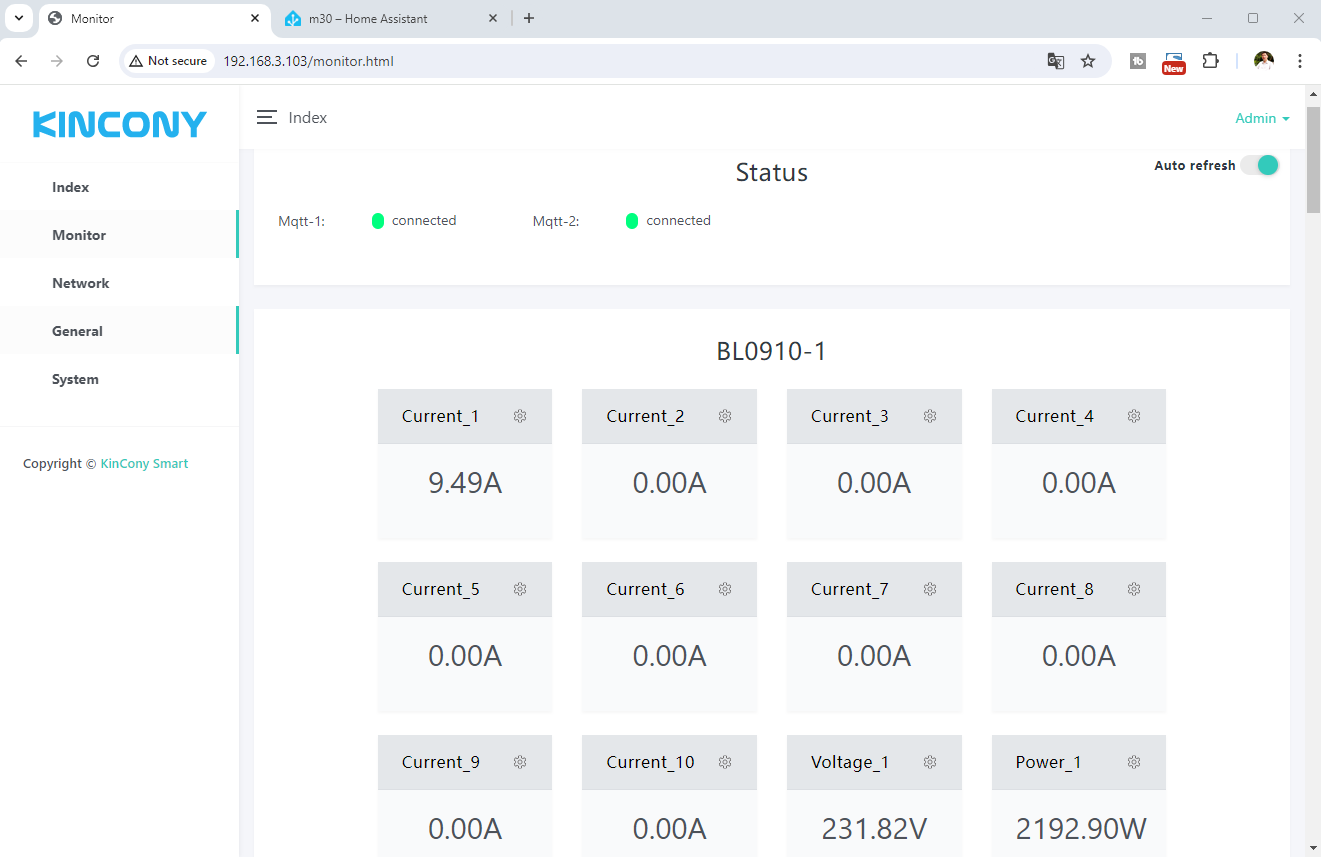Click gear icon beside Voltage_1
The width and height of the screenshot is (1321, 857).
930,762
